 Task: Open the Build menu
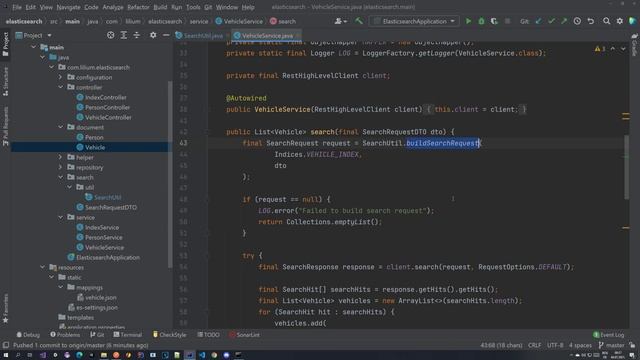[x=160, y=7]
